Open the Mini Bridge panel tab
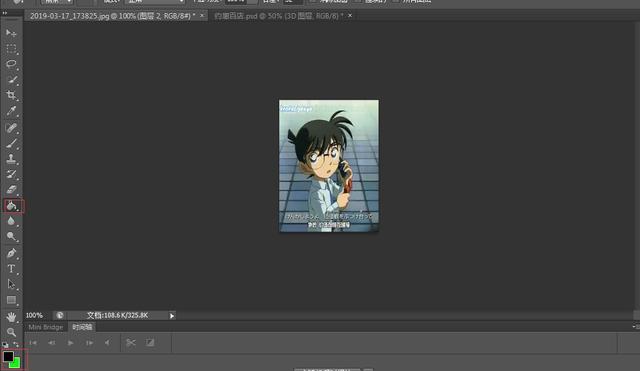Image resolution: width=640 pixels, height=371 pixels. pyautogui.click(x=46, y=327)
